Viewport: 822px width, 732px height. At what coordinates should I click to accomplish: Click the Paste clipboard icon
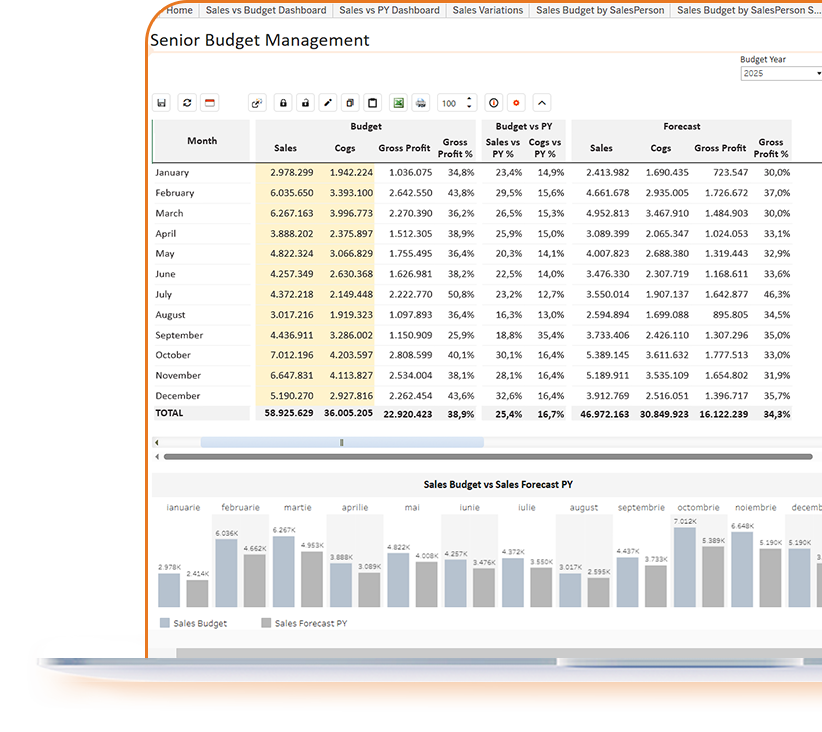(x=371, y=103)
